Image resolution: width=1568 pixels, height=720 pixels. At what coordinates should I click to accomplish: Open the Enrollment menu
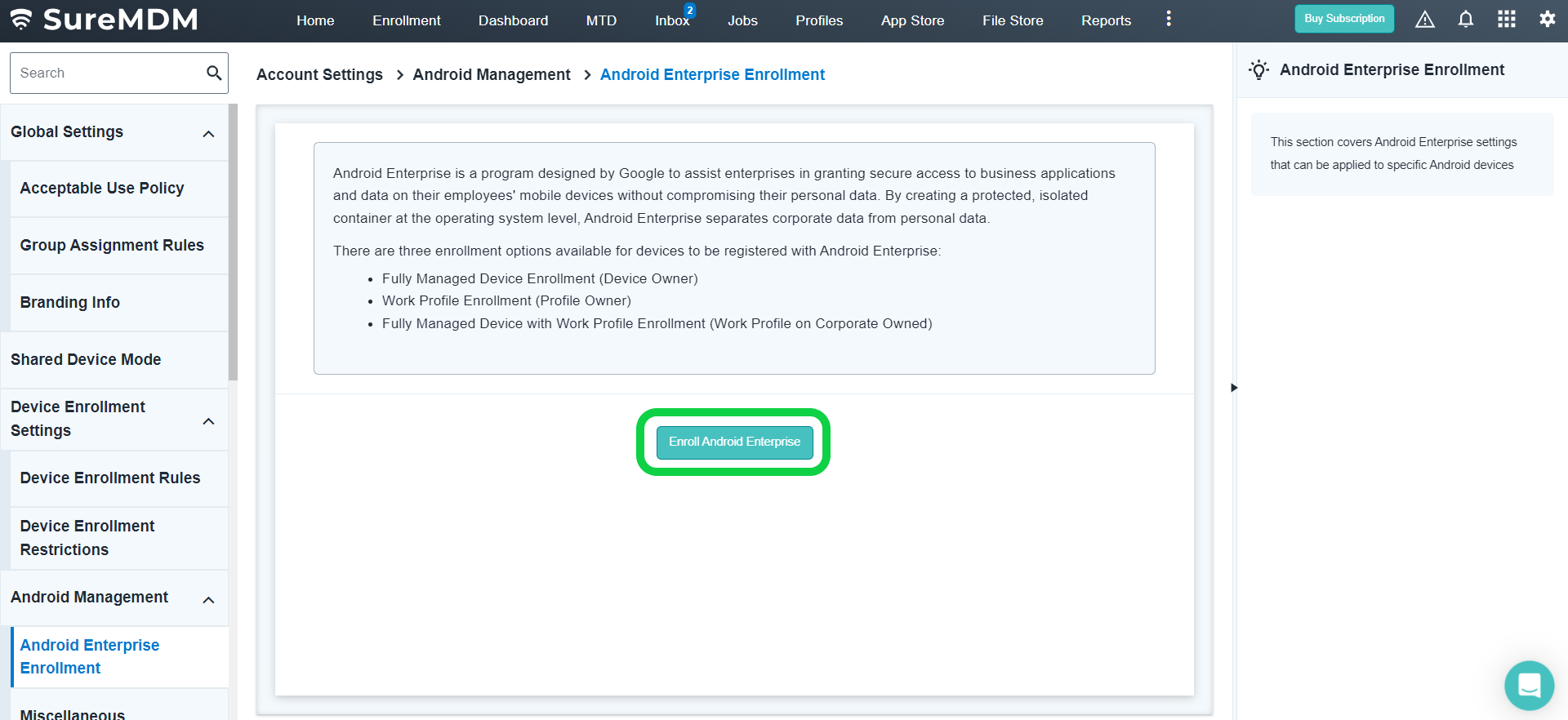(407, 20)
